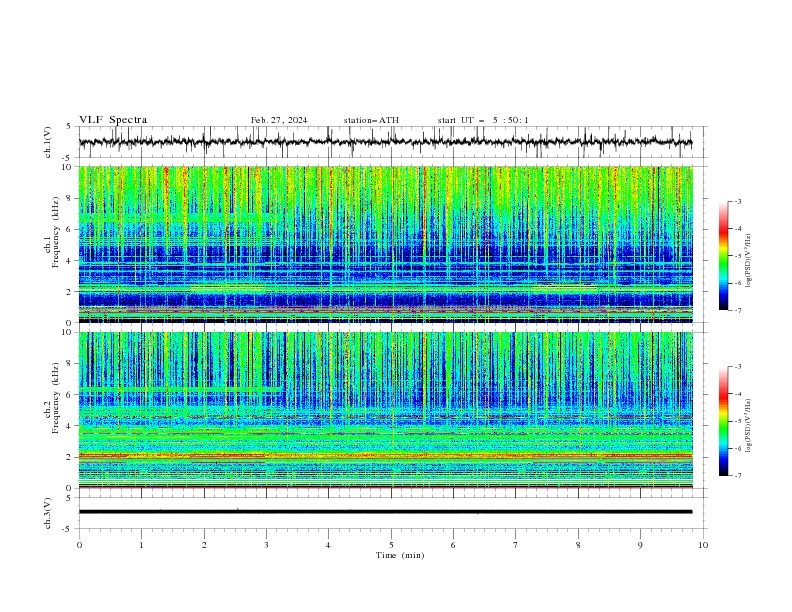The height and width of the screenshot is (612, 792).
Task: Click the "-3" label on ch.1 colorbar
Action: (x=737, y=201)
